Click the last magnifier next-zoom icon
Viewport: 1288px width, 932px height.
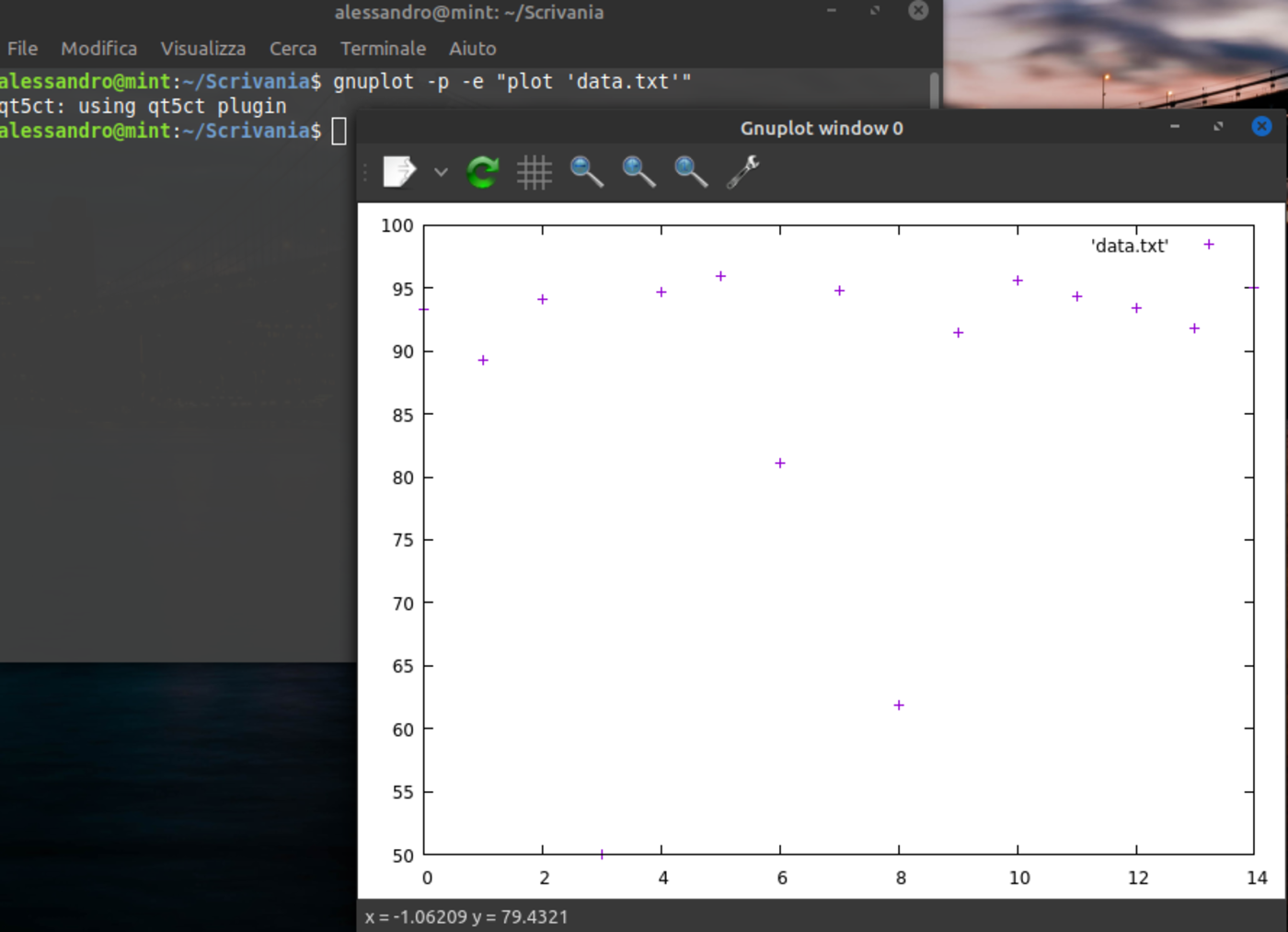(691, 172)
